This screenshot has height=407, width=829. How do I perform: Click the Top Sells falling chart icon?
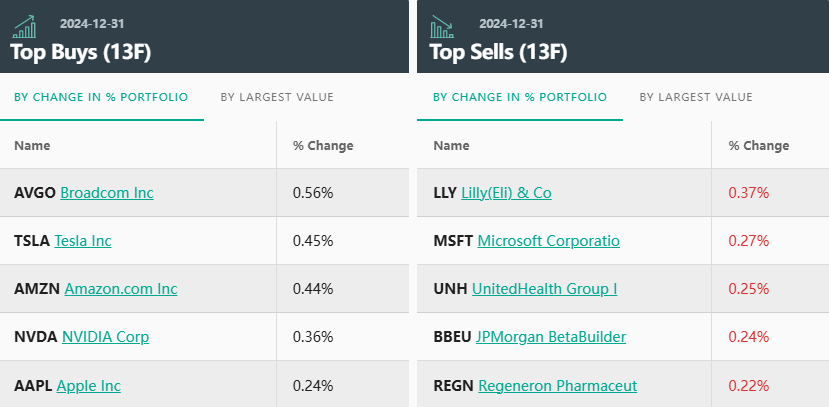tap(443, 26)
